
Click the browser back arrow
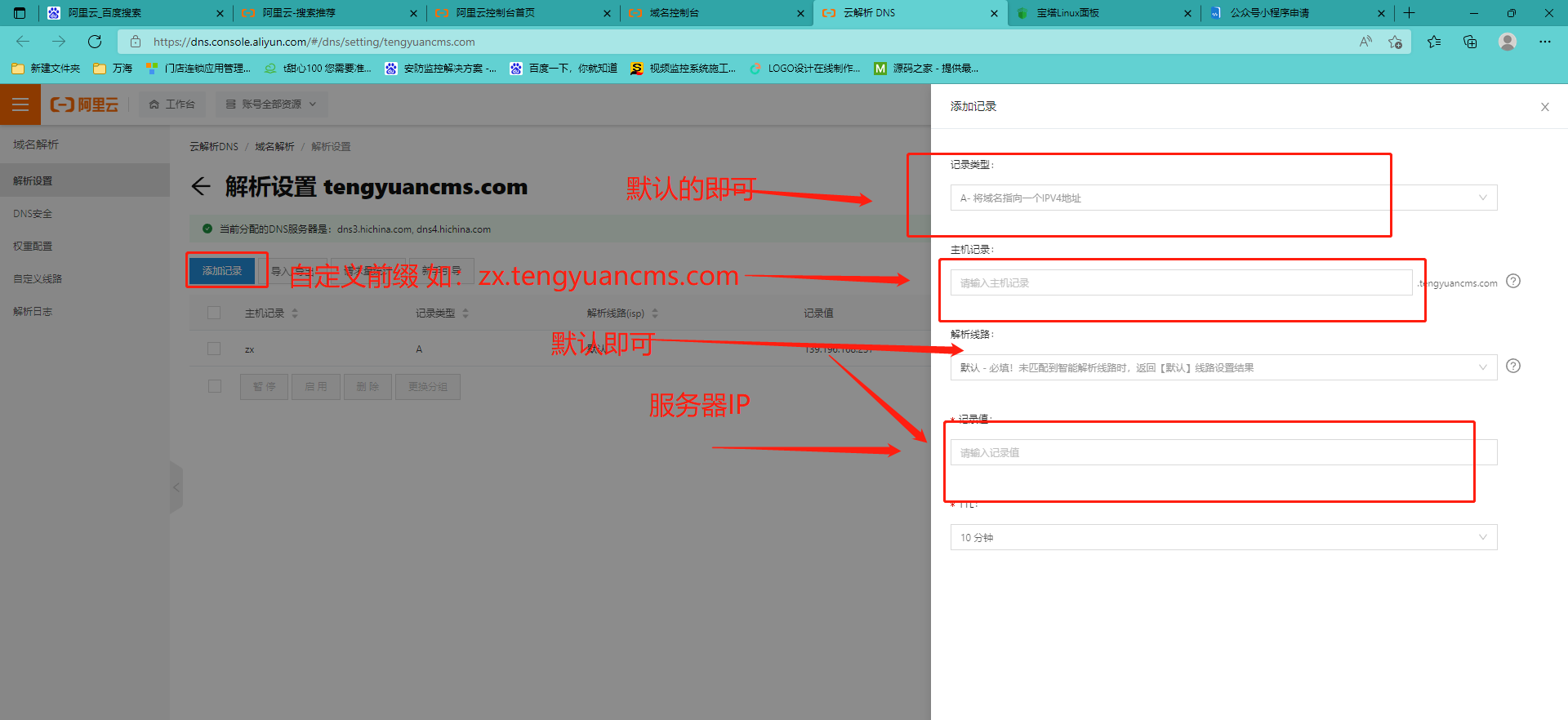(x=23, y=42)
